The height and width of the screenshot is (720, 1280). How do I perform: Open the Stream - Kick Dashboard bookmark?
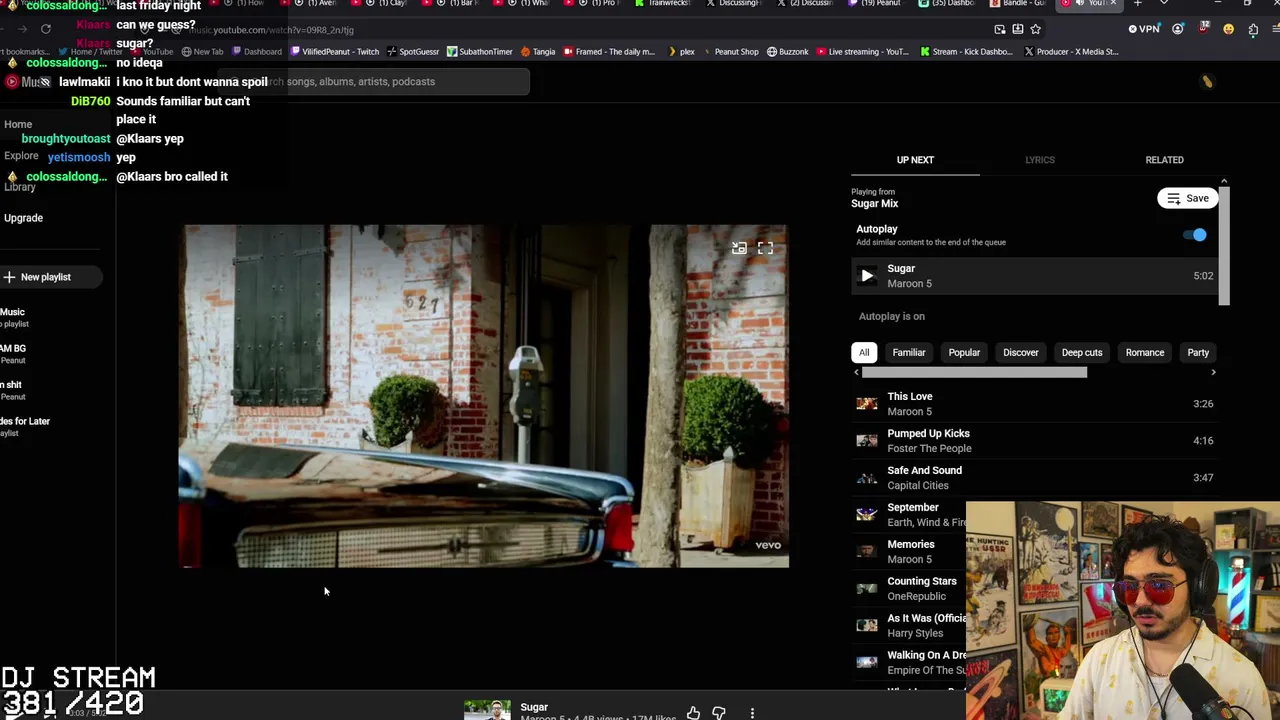[966, 52]
